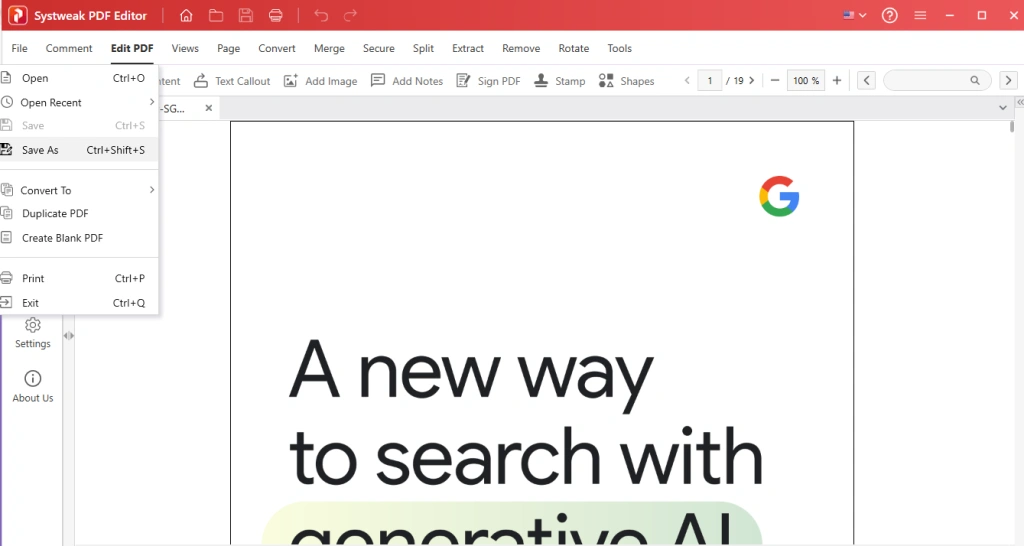
Task: Open folder icon in title bar
Action: point(216,16)
